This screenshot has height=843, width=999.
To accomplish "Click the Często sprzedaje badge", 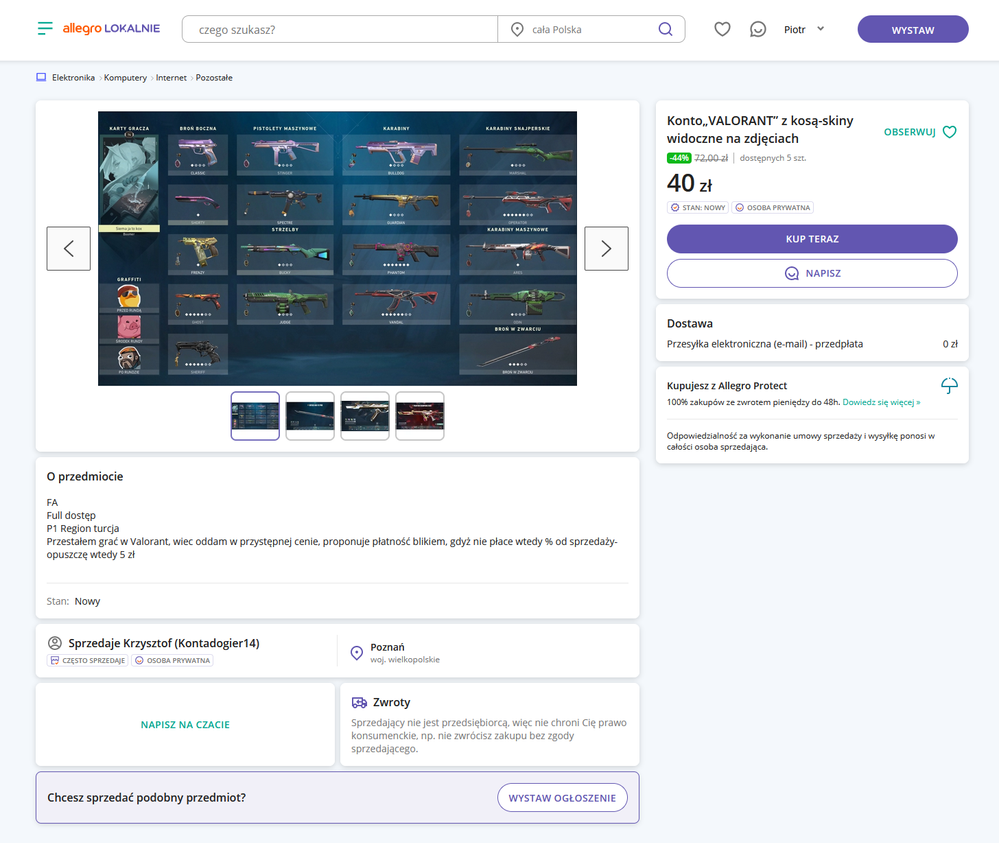I will (x=87, y=661).
